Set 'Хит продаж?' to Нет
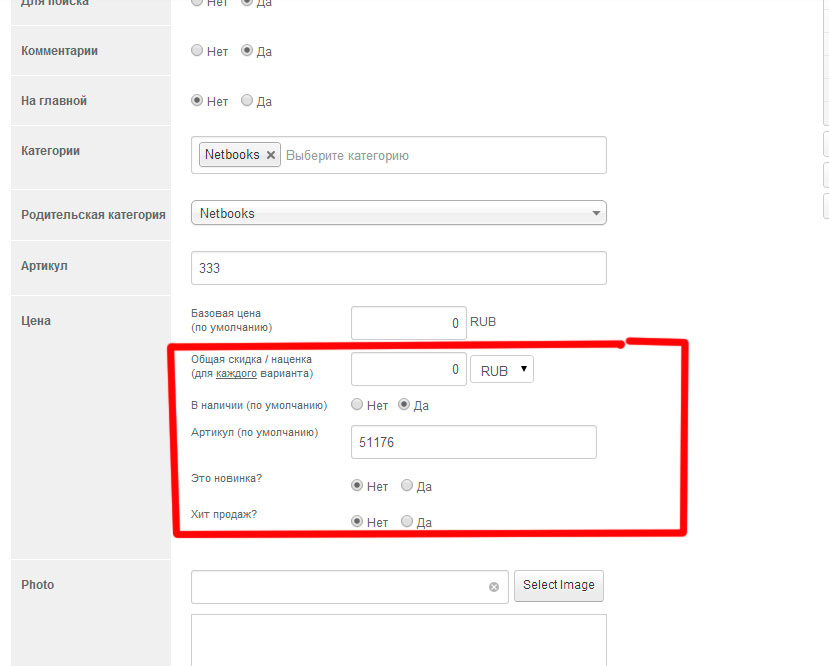The height and width of the screenshot is (666, 829). [x=357, y=521]
